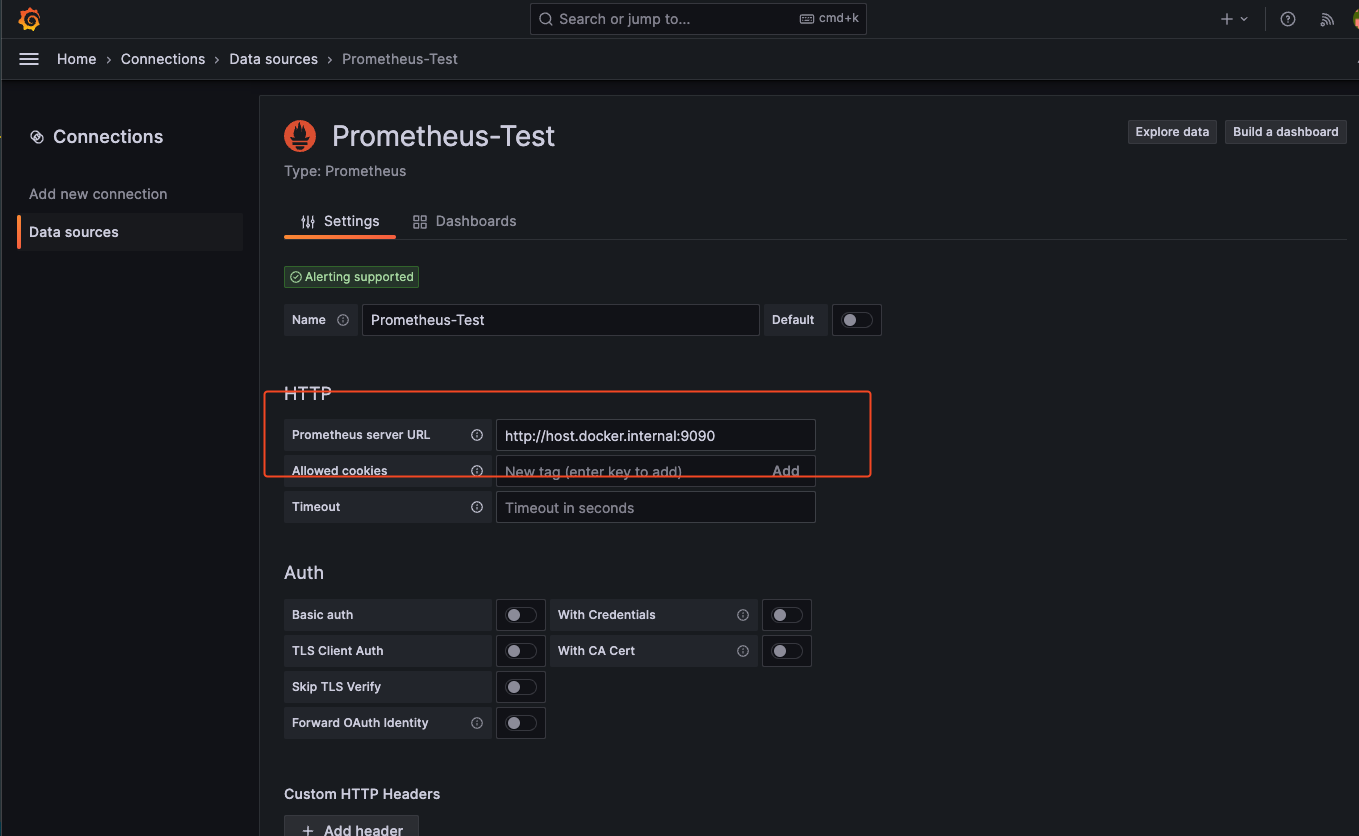Switch to the Dashboards tab
Viewport: 1359px width, 836px height.
(x=465, y=221)
